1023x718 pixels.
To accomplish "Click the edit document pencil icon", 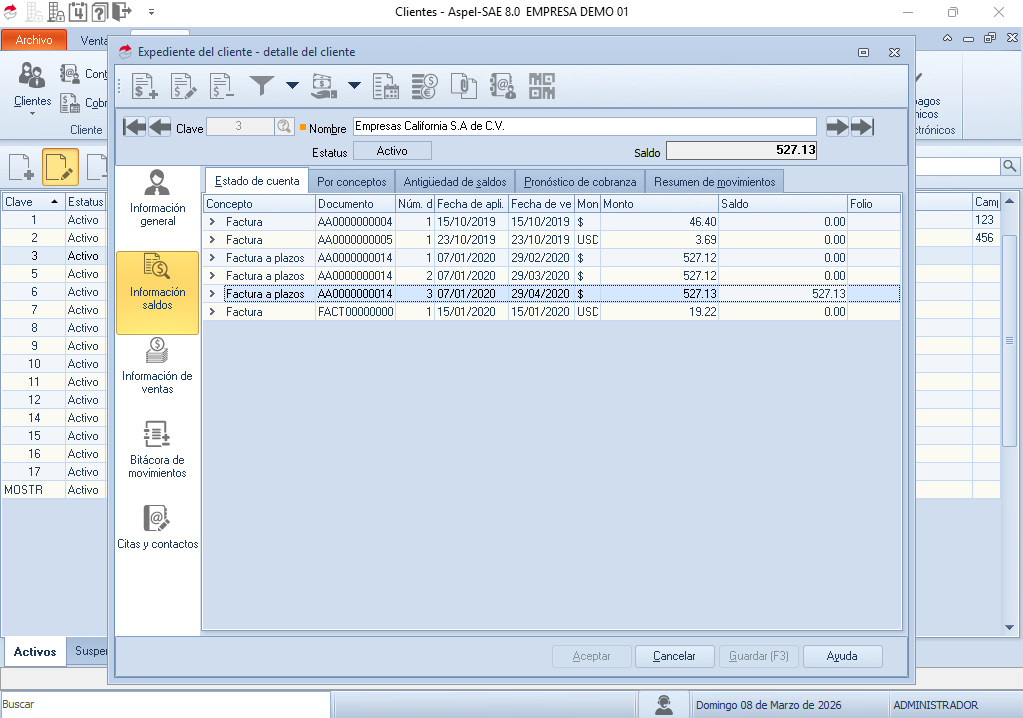I will click(x=184, y=87).
